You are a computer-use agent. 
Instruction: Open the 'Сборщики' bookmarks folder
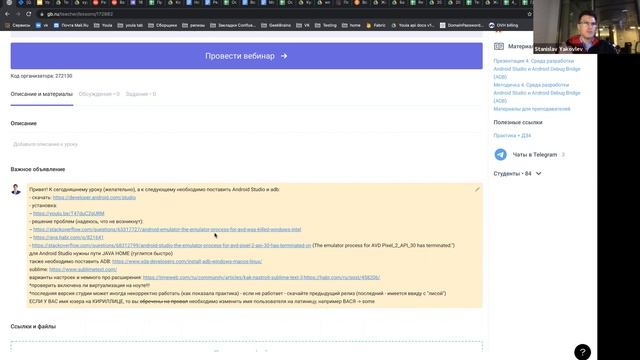[162, 25]
